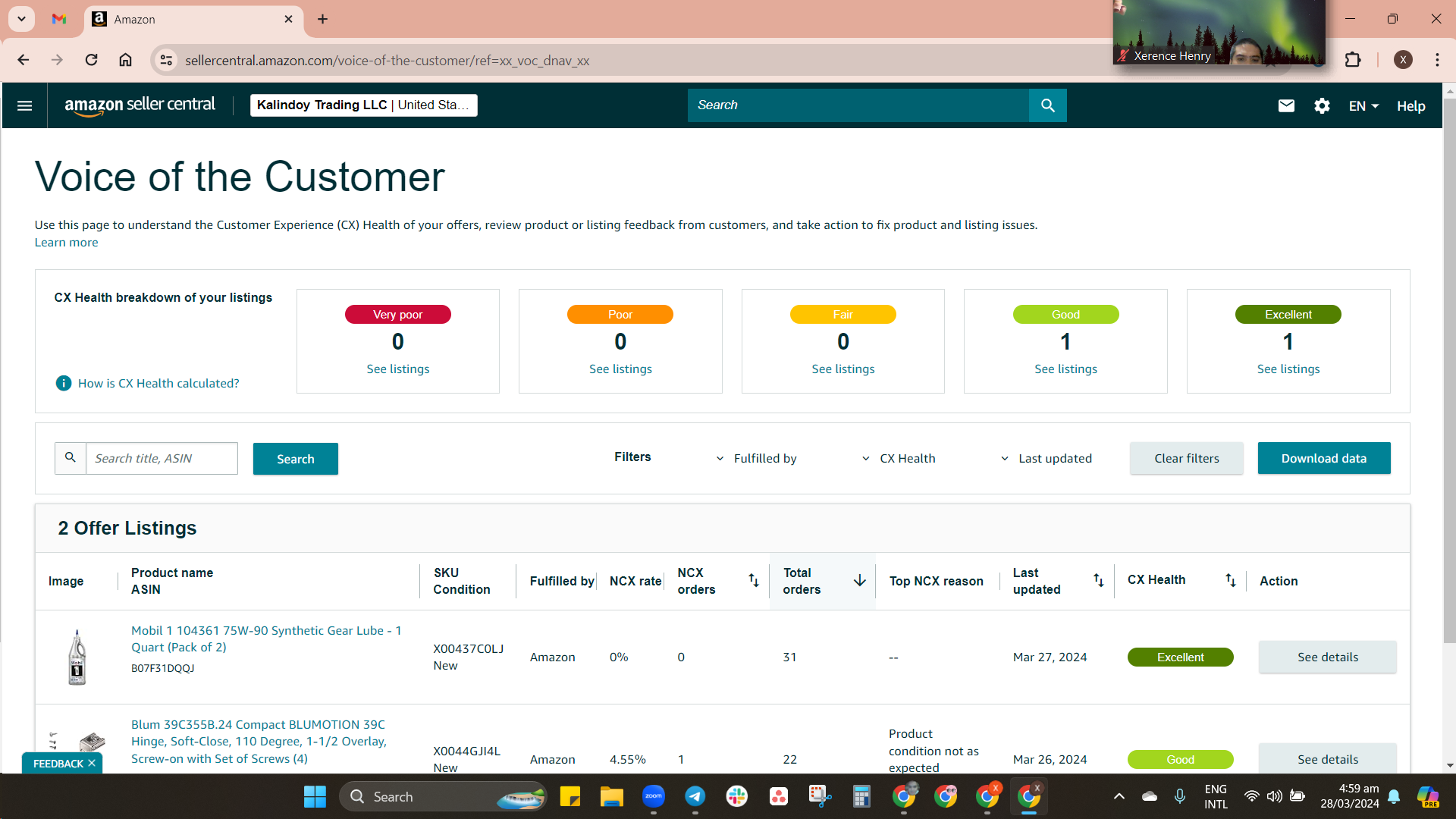
Task: Click the Learn more link
Action: click(66, 243)
